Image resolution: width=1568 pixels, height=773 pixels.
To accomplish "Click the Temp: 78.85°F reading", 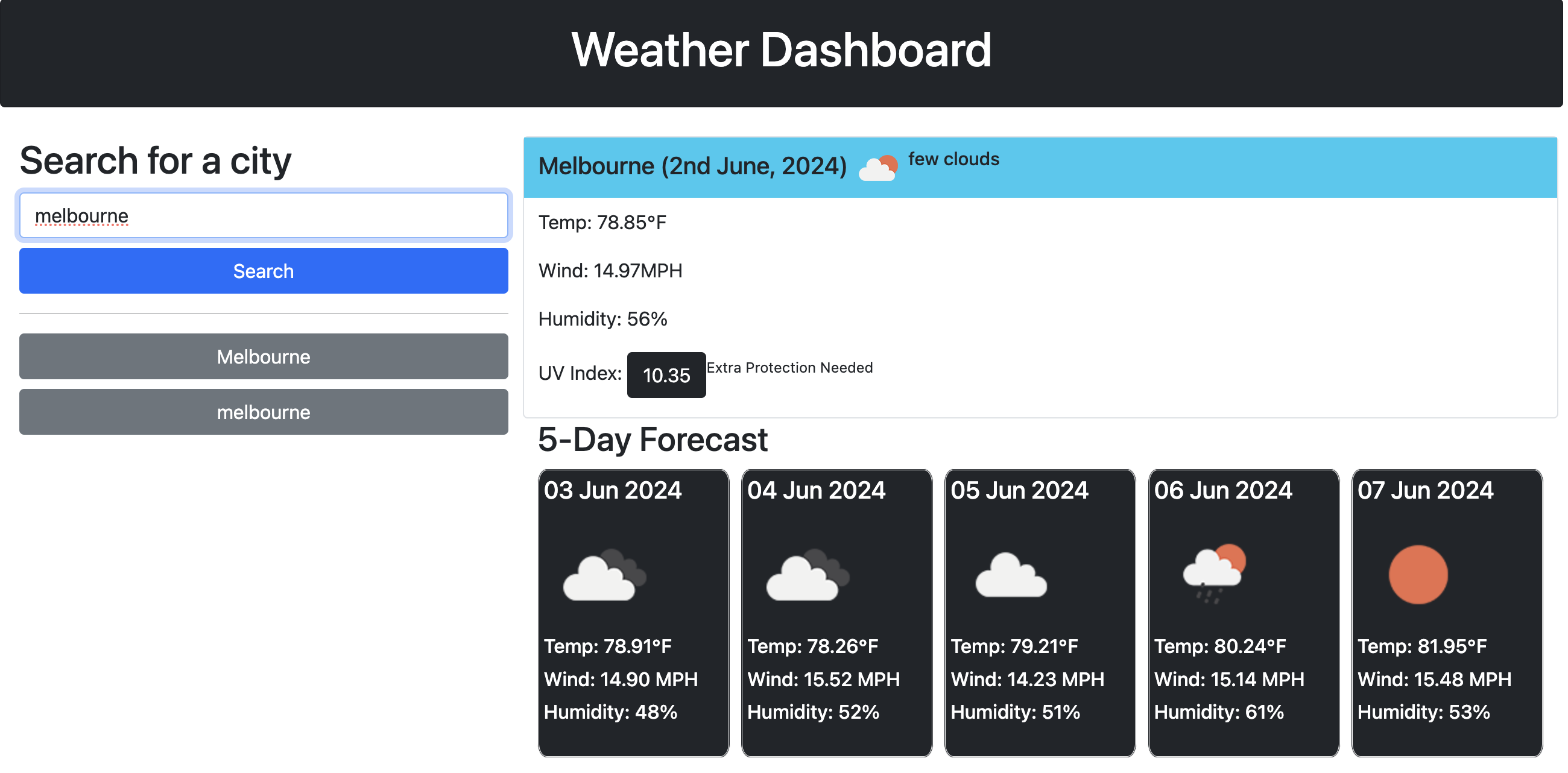I will [x=602, y=222].
